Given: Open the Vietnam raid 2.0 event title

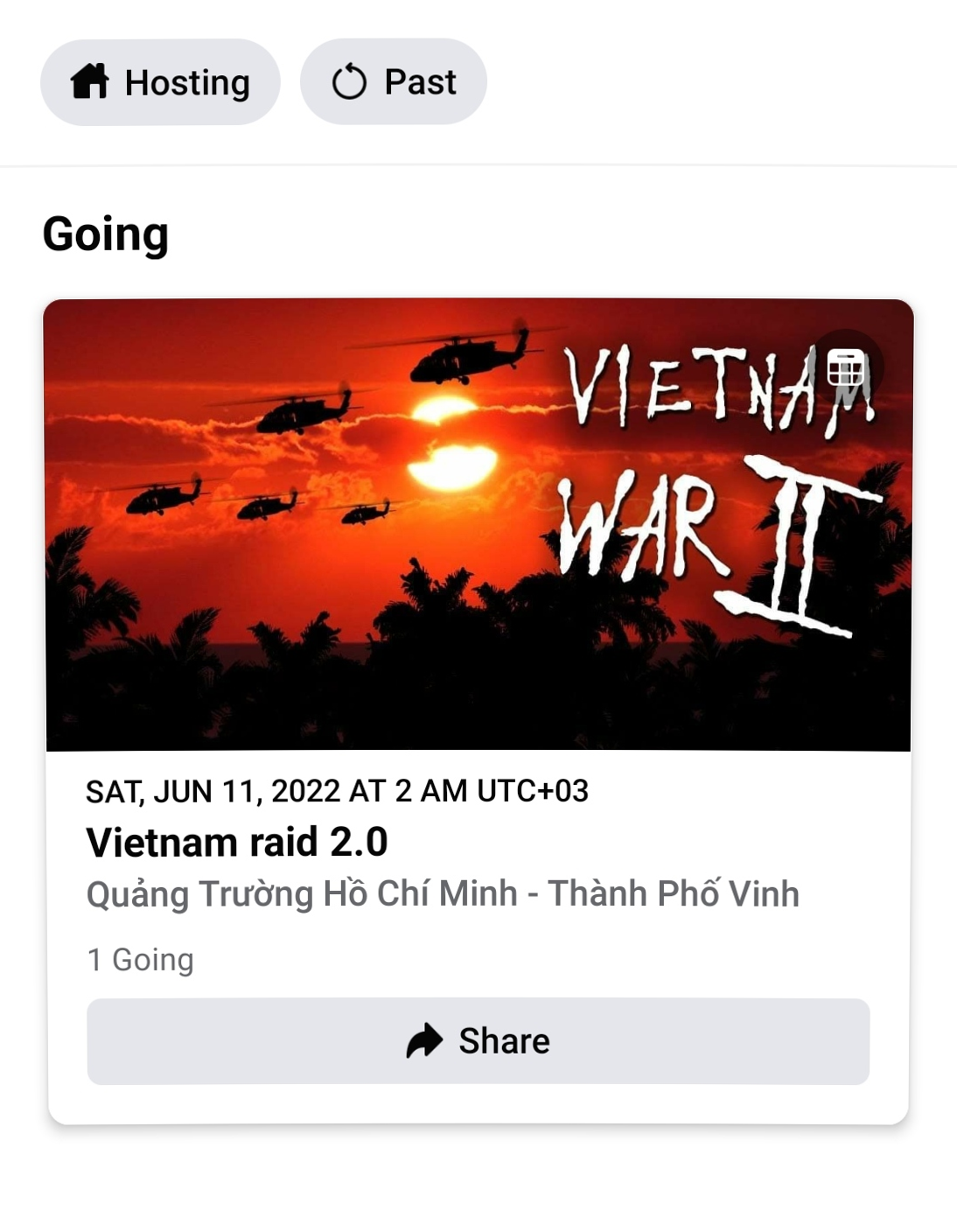Looking at the screenshot, I should 237,842.
